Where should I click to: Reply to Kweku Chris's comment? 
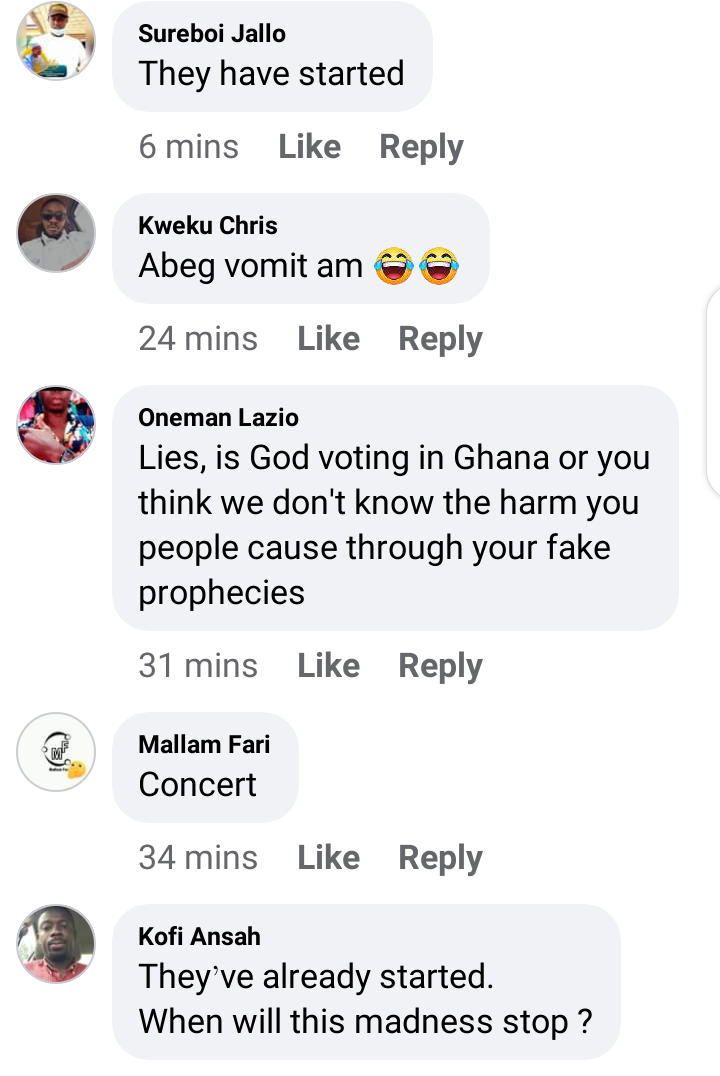pos(440,339)
